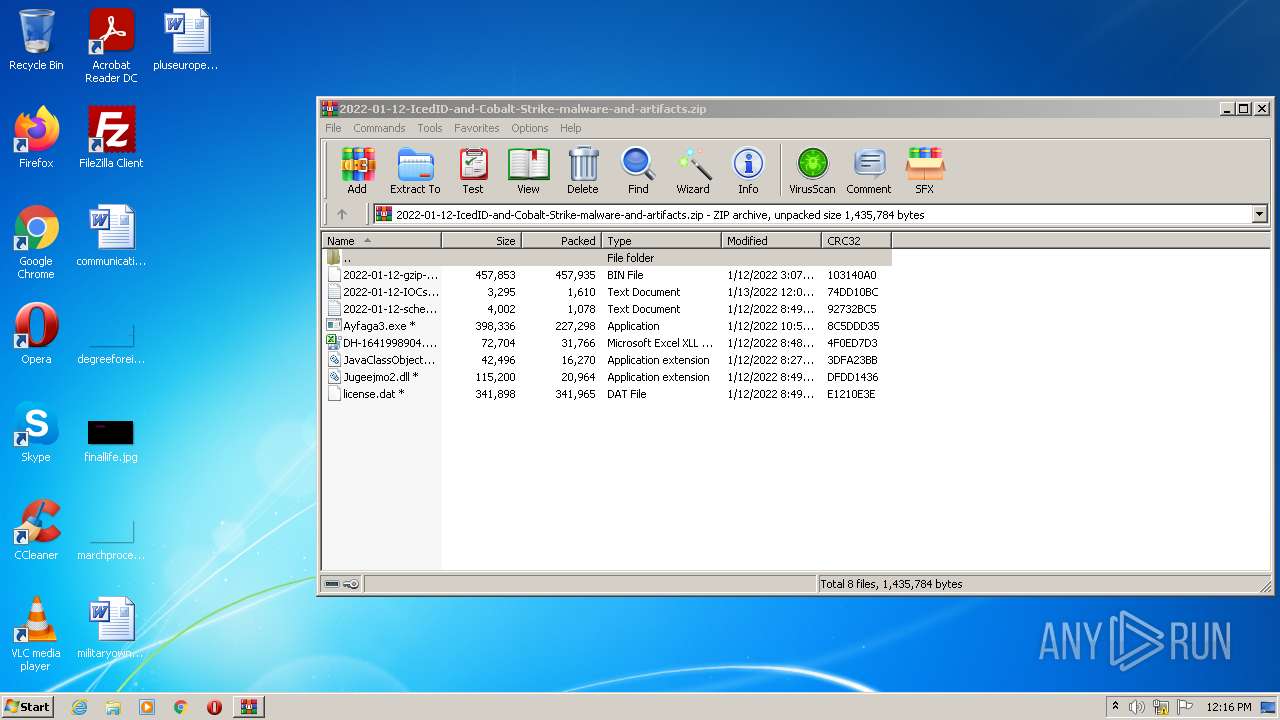Click the Add toolbar icon in WinRAR
Screen dimensions: 1280x720
point(357,171)
